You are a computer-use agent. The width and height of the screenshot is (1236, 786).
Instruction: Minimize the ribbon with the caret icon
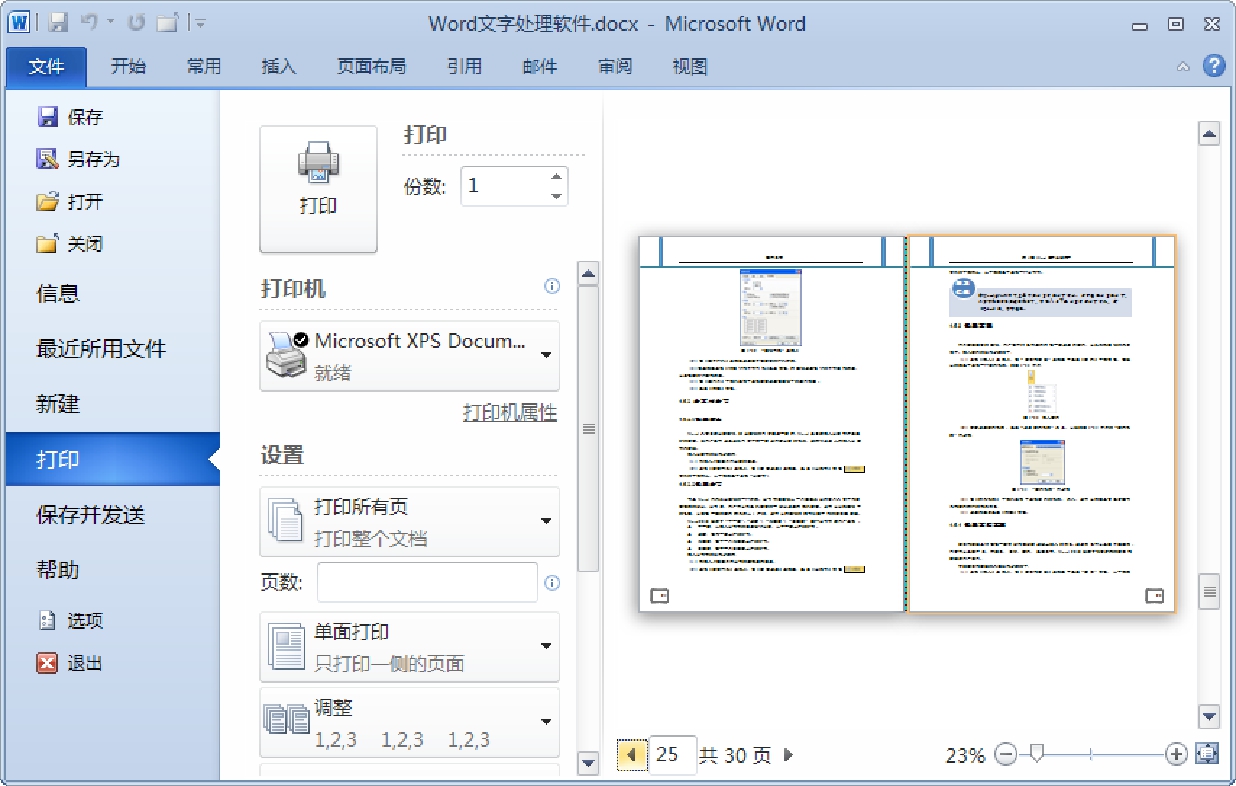click(x=1184, y=67)
